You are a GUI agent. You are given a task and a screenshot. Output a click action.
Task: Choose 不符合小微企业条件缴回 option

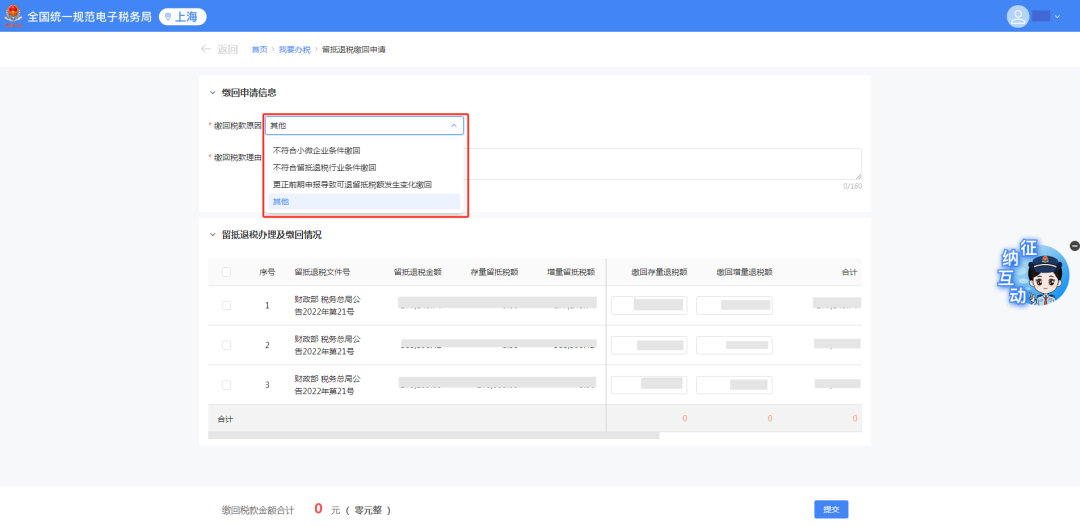317,150
